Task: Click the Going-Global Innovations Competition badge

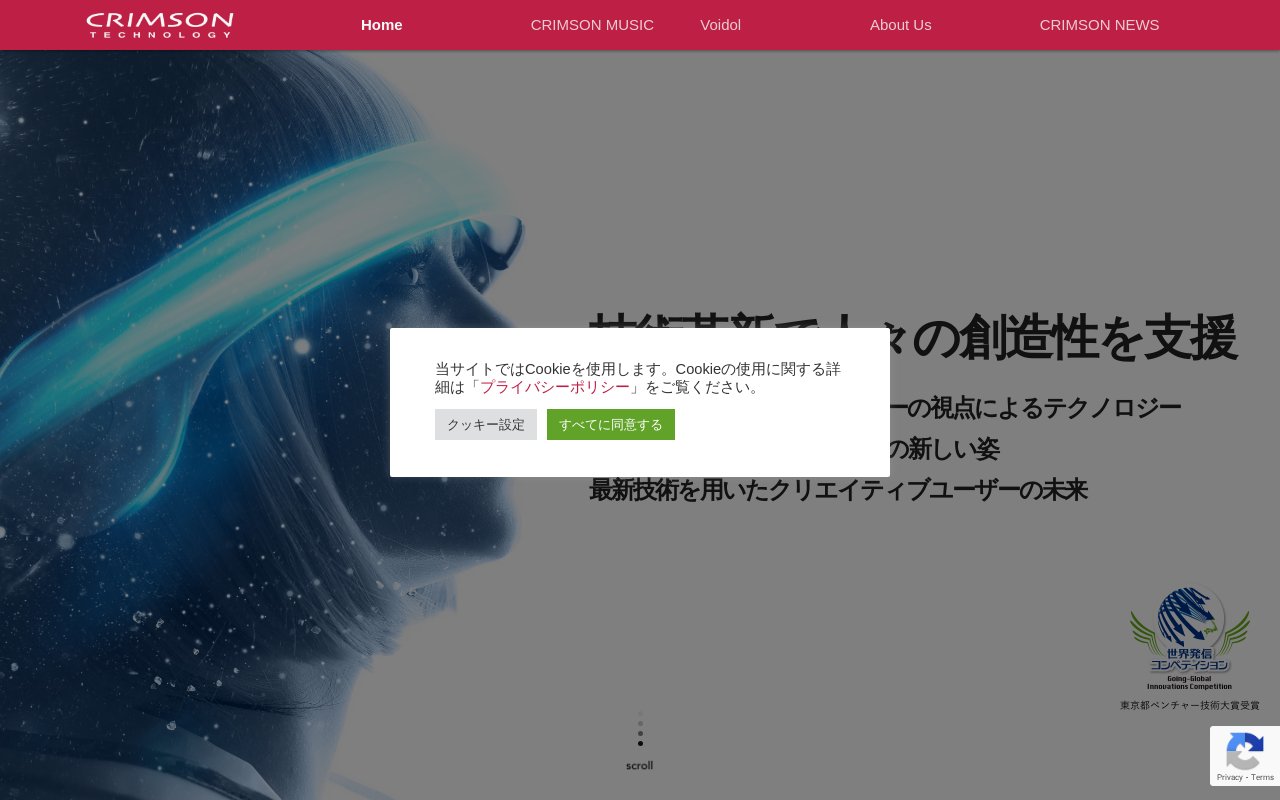Action: click(x=1190, y=638)
